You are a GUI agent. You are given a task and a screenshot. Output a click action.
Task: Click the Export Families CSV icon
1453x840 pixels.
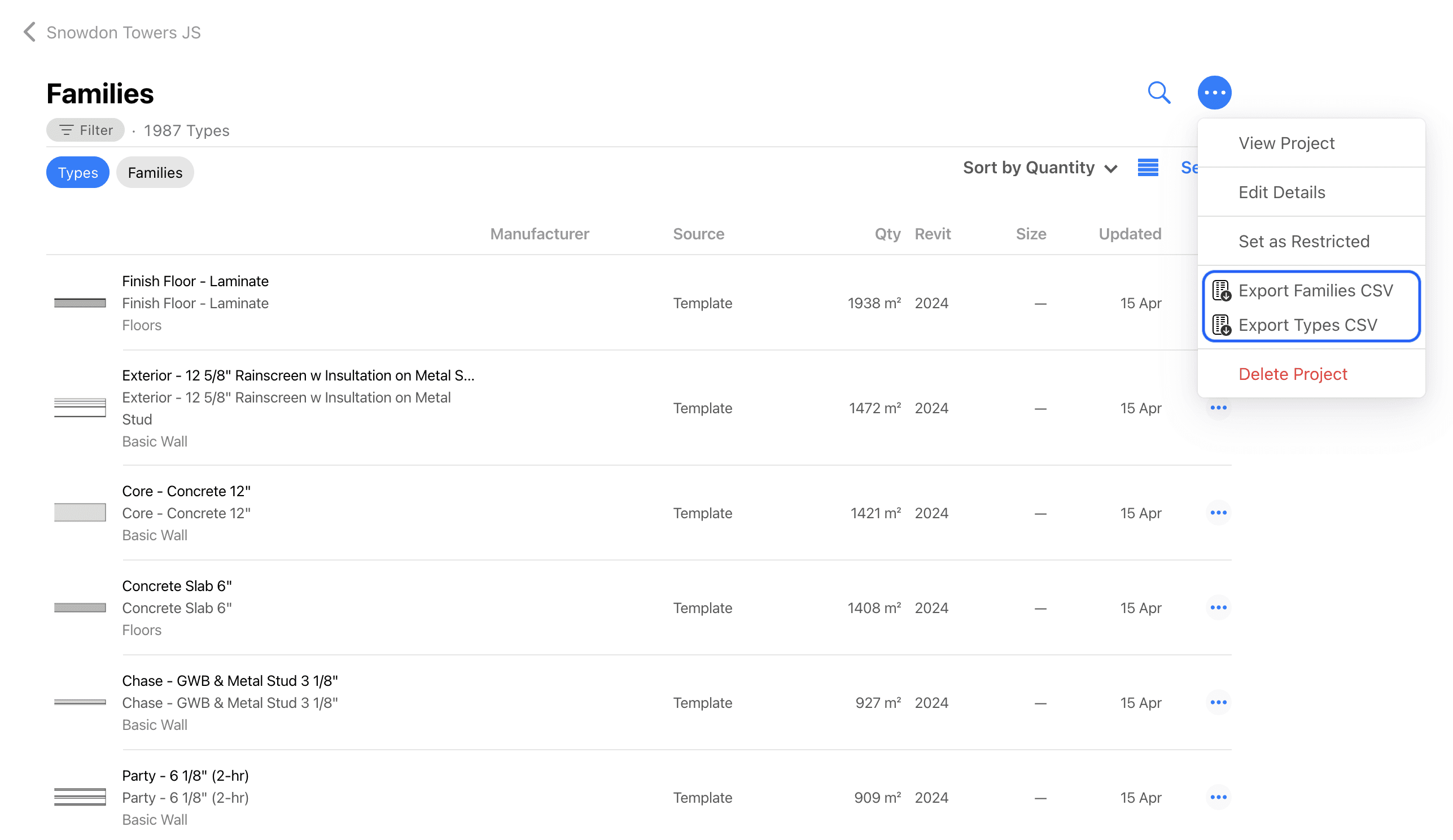click(1221, 291)
